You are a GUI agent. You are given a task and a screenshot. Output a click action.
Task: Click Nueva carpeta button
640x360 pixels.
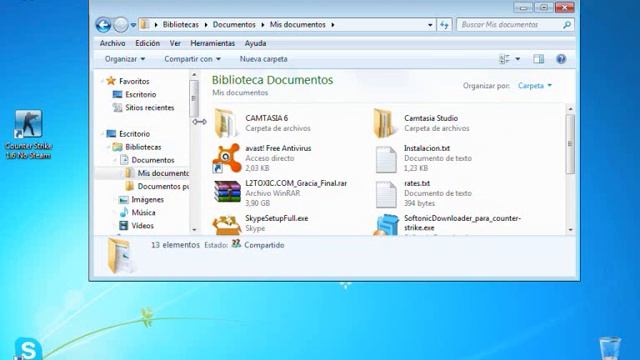pos(263,59)
